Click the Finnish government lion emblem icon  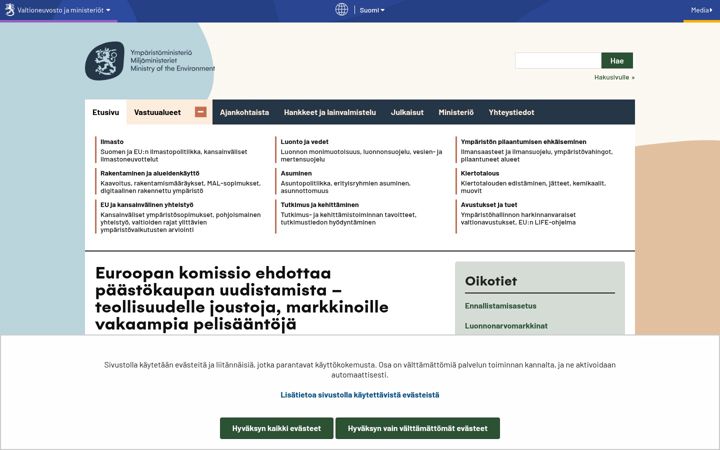[x=10, y=10]
